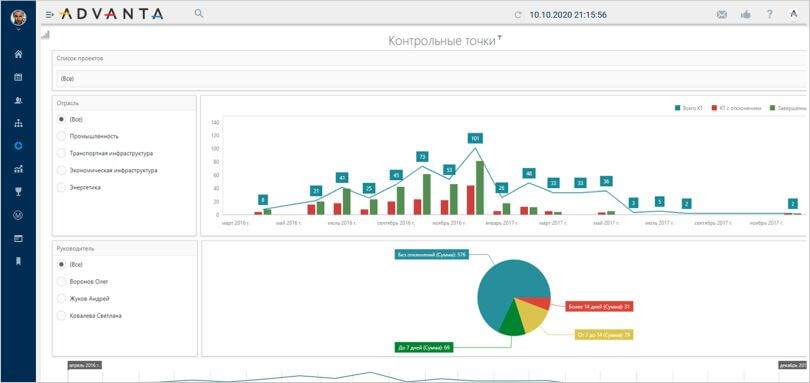Image resolution: width=810 pixels, height=383 pixels.
Task: Open the window panel sidebar icon
Action: pos(18,238)
